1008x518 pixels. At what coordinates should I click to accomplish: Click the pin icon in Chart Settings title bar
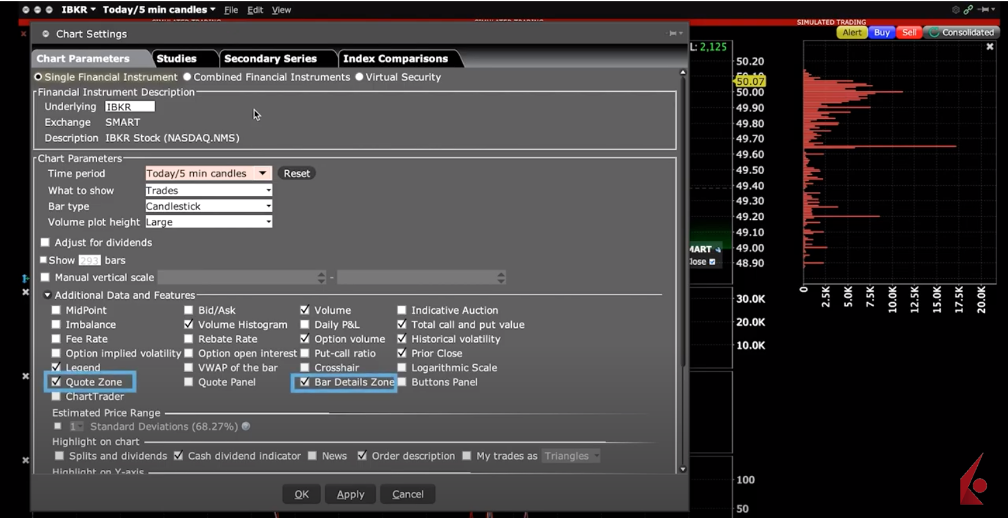point(675,33)
